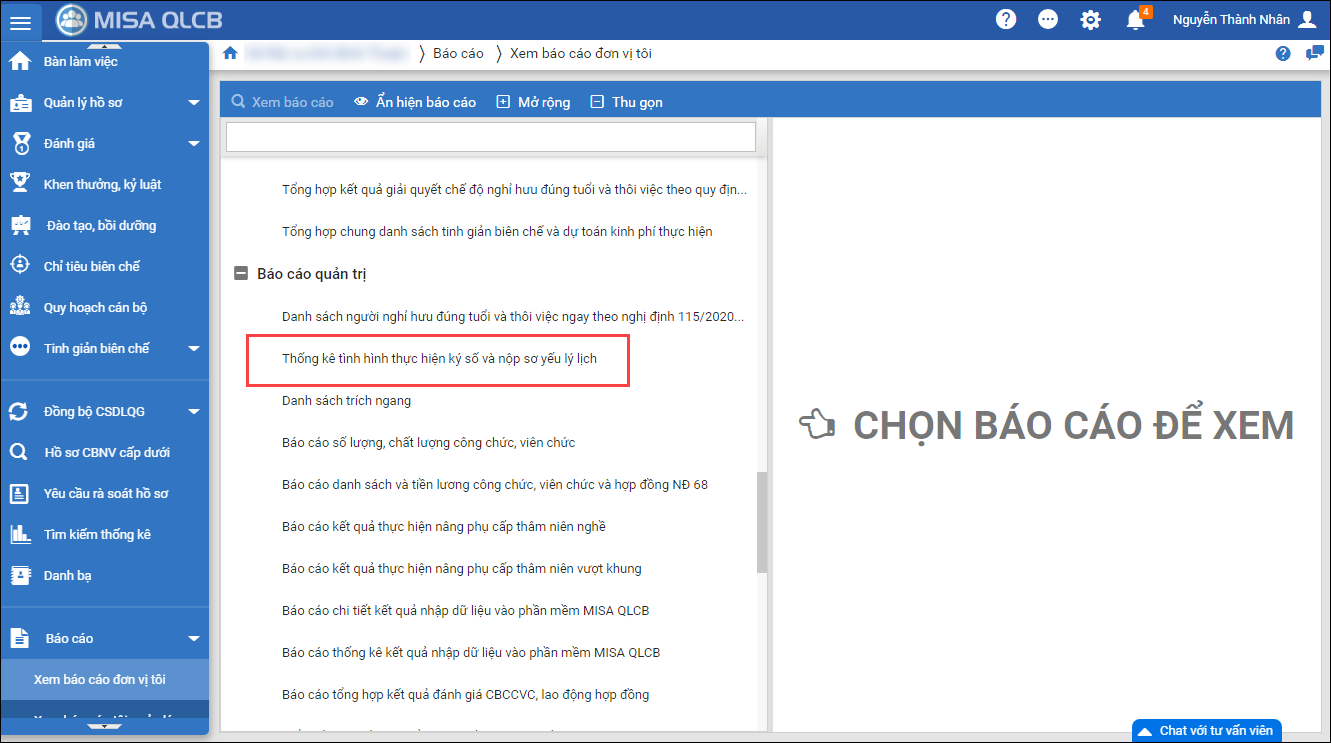
Task: Click the Mở rộng button
Action: (533, 102)
